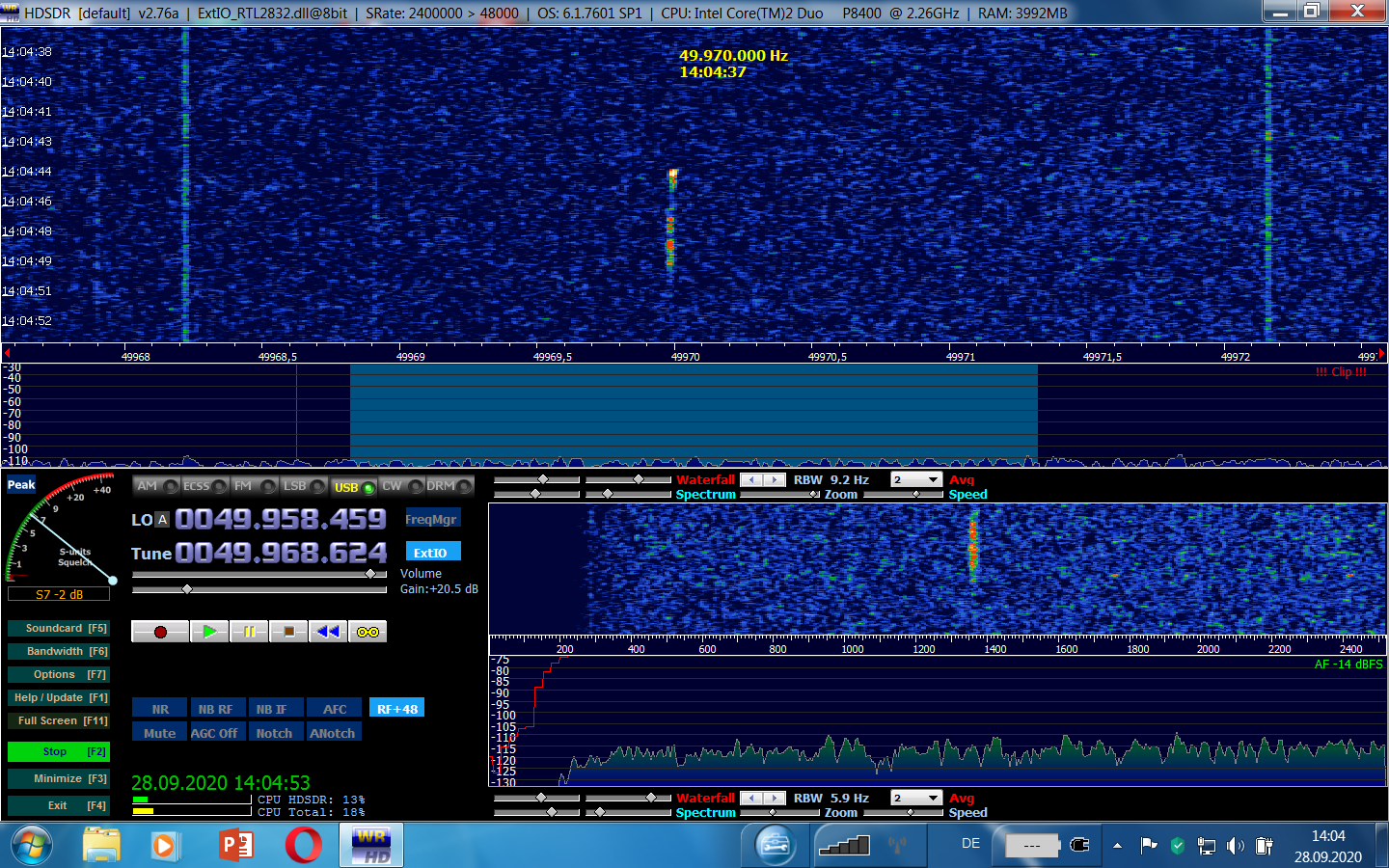This screenshot has height=868, width=1389.
Task: Open lower Avg dropdown showing 2
Action: (916, 798)
